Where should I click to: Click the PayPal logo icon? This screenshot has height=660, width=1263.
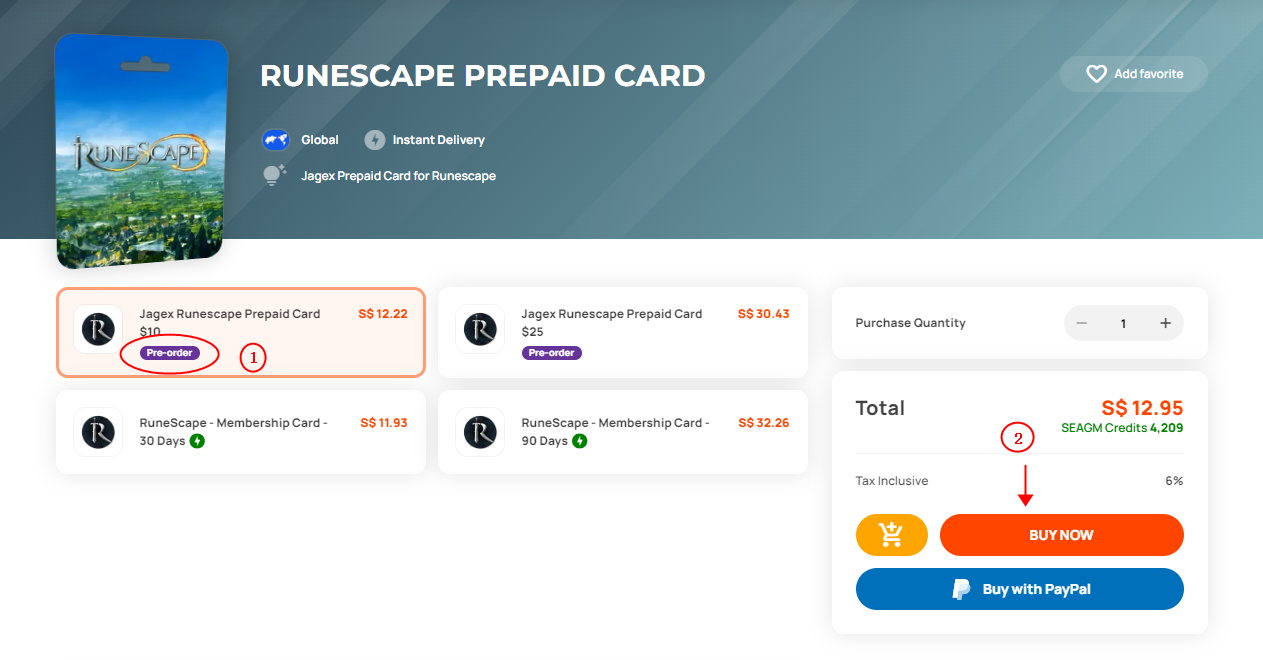tap(961, 589)
